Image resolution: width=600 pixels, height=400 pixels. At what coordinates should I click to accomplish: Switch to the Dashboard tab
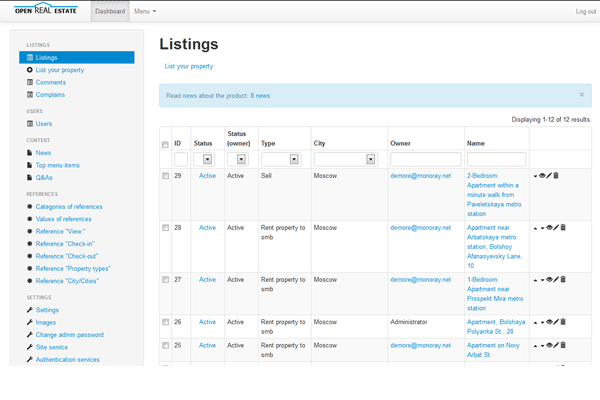[110, 11]
